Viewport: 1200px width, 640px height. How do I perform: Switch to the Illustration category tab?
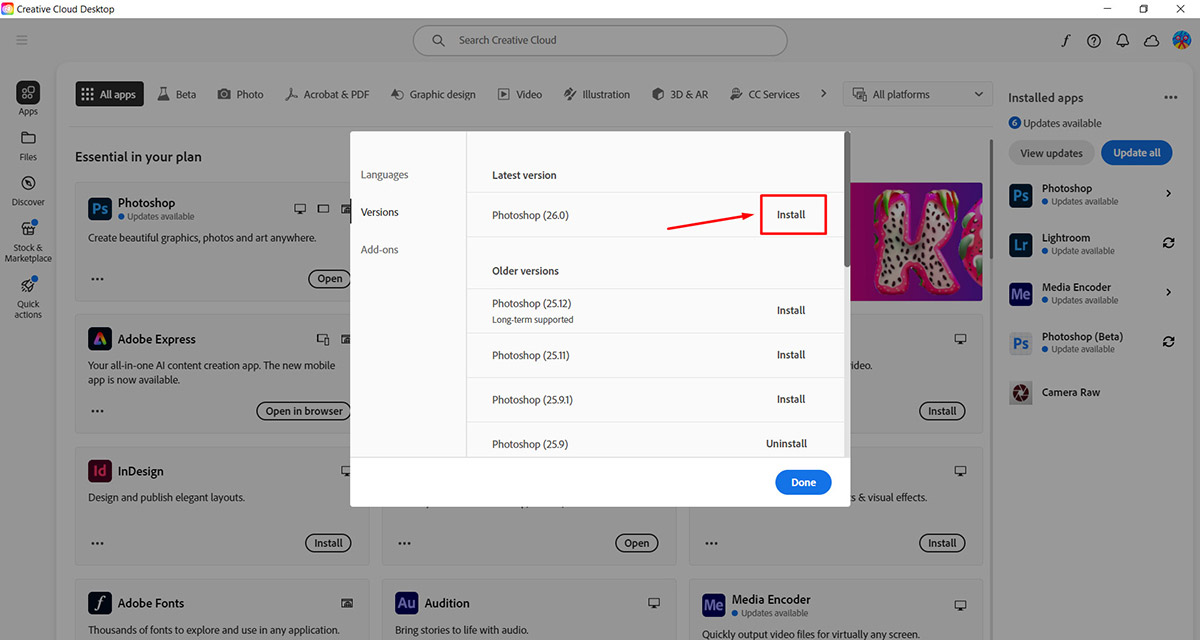(596, 95)
